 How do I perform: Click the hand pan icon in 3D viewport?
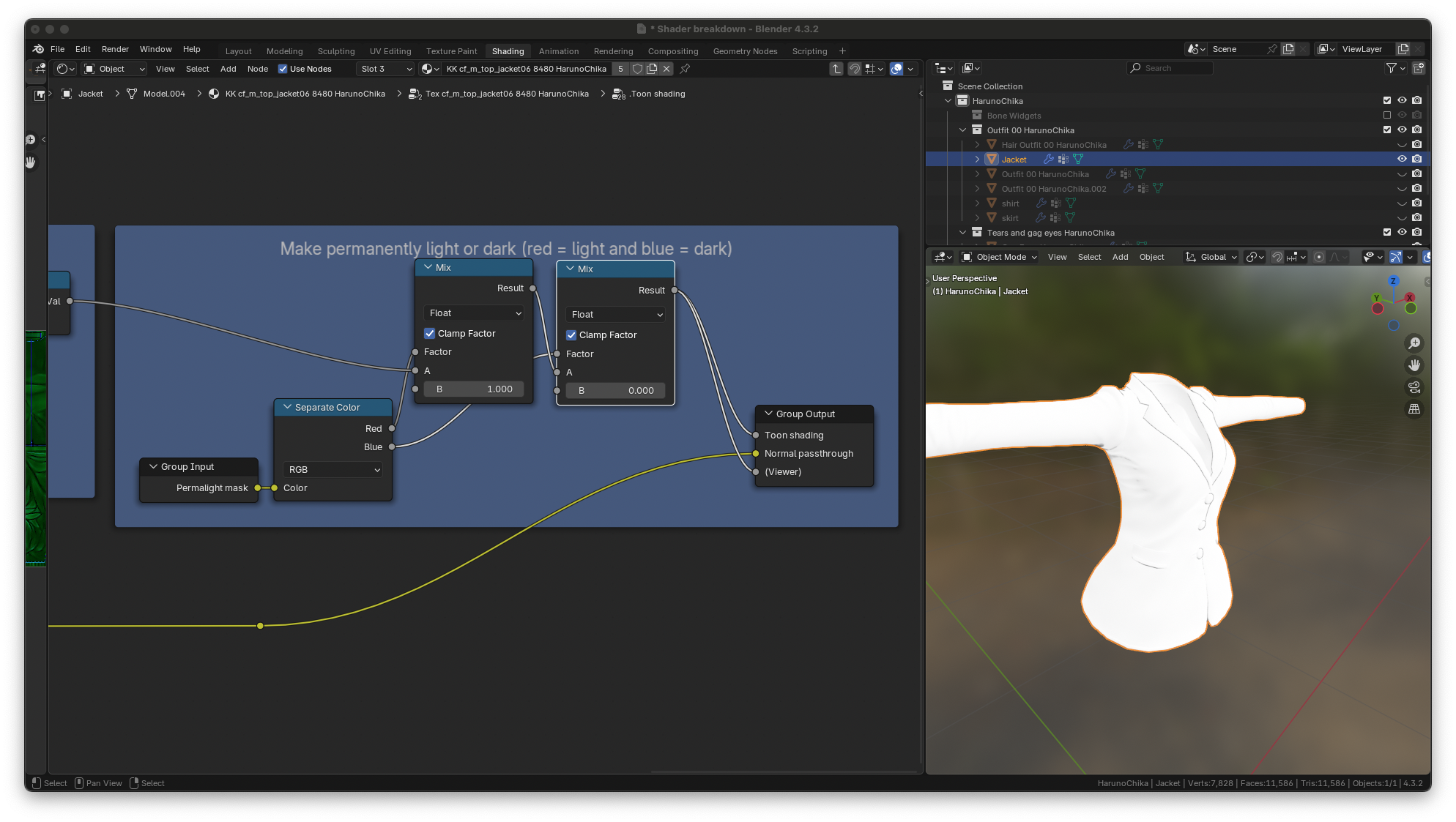click(1414, 365)
